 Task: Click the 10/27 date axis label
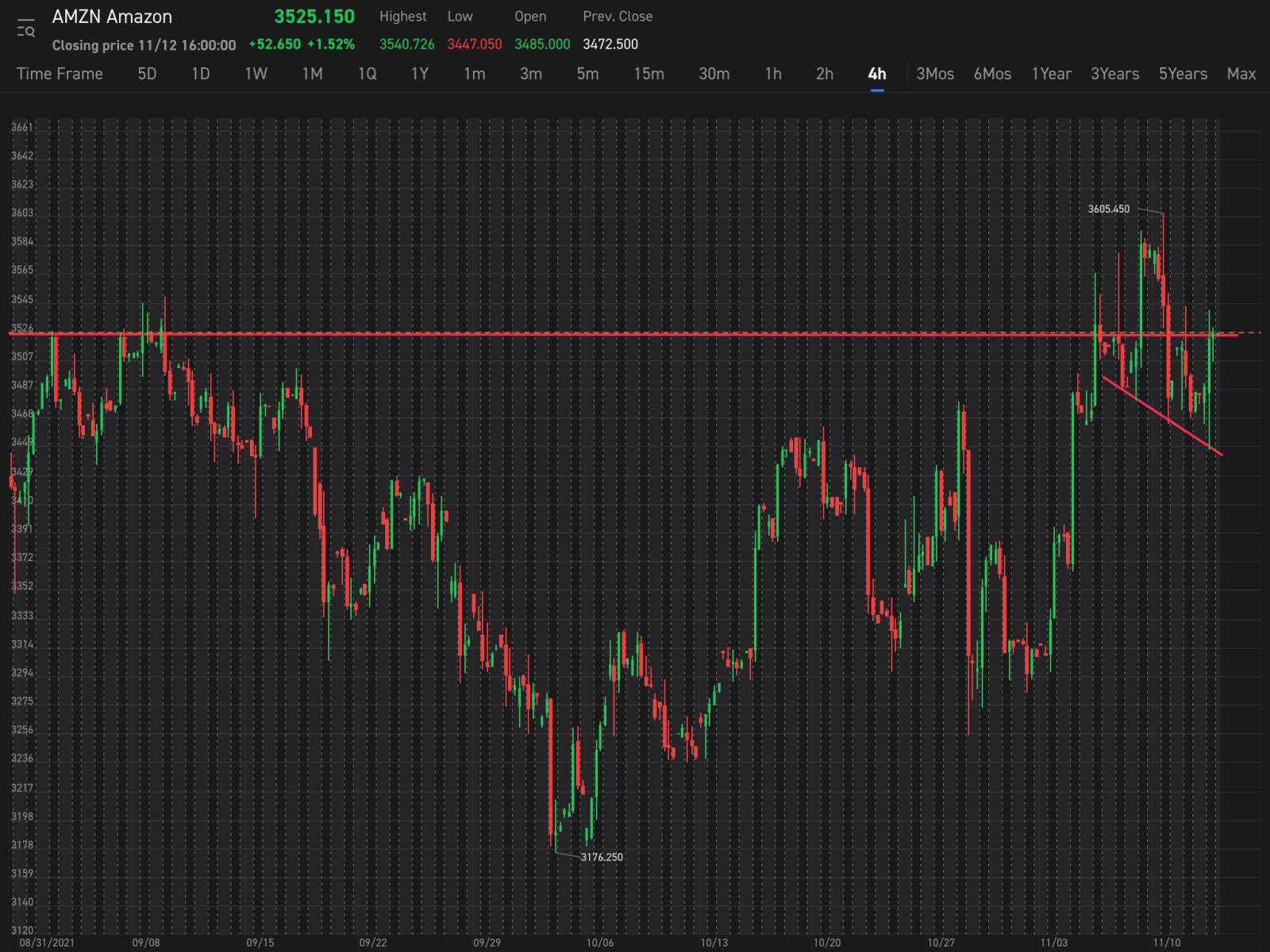point(941,942)
